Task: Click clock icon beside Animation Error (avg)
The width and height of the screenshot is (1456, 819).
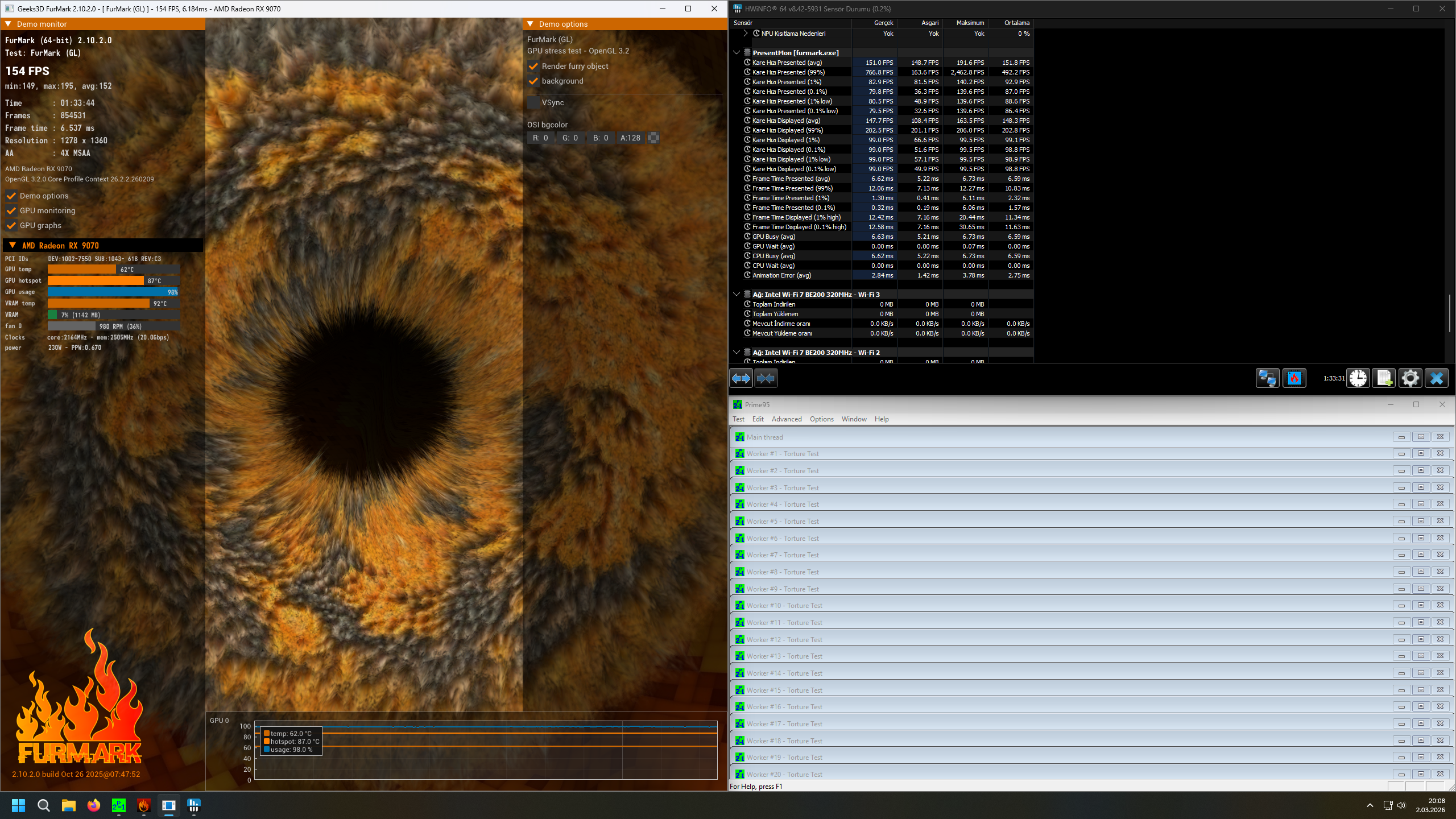Action: click(747, 275)
